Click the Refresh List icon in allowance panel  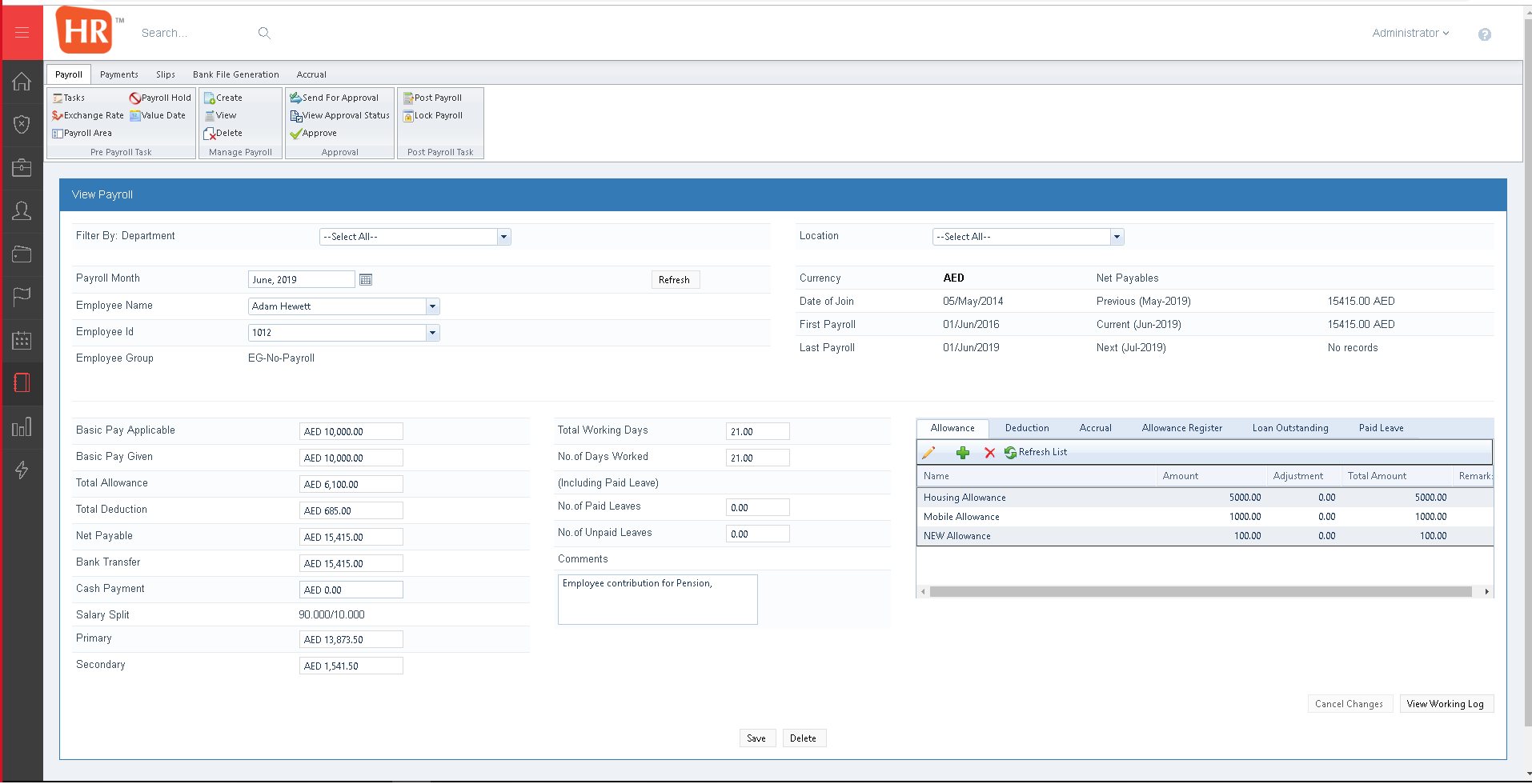pyautogui.click(x=1037, y=452)
